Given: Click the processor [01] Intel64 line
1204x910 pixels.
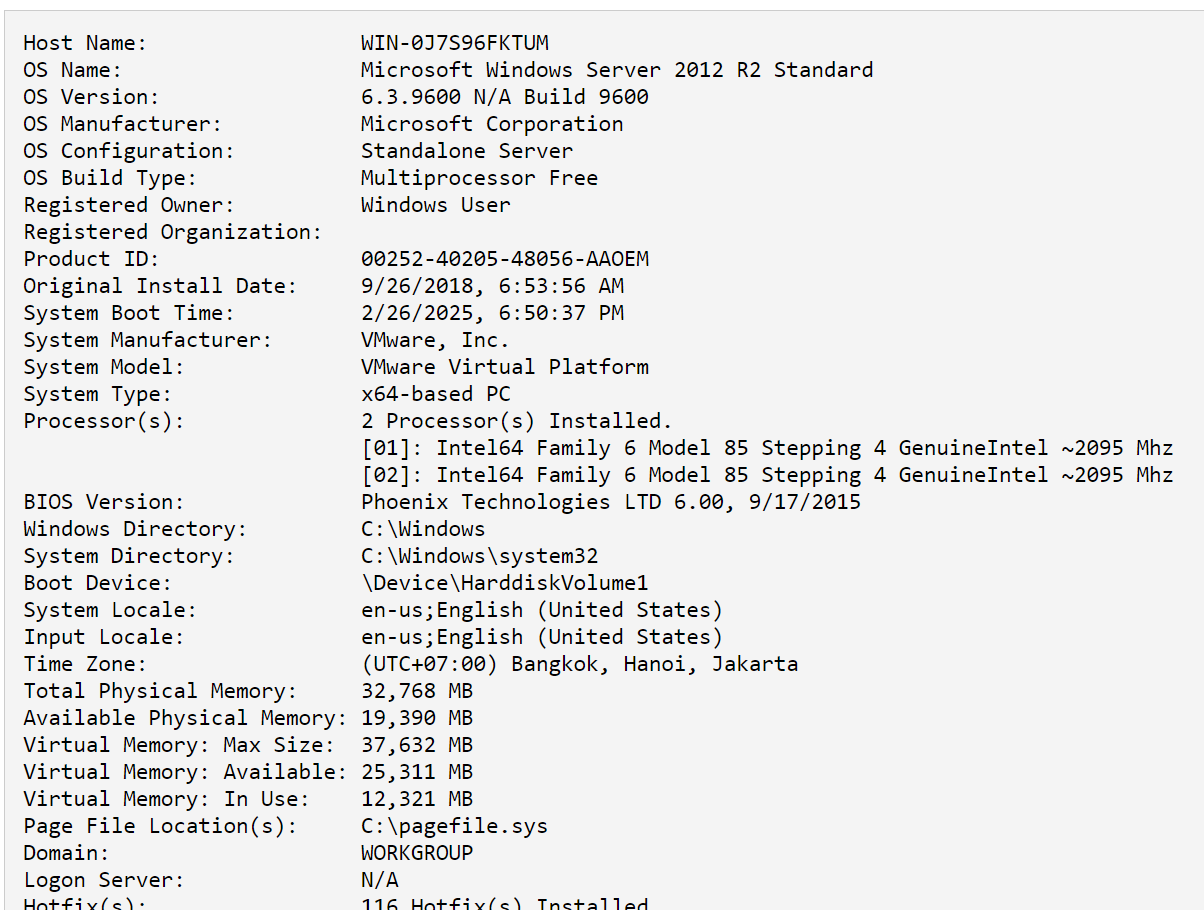Looking at the screenshot, I should pyautogui.click(x=766, y=448).
